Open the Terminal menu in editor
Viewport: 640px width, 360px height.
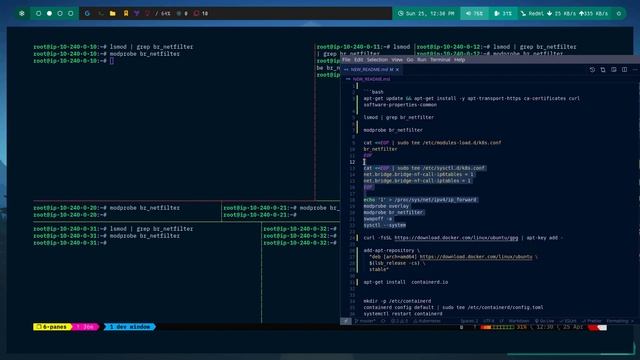pos(440,60)
